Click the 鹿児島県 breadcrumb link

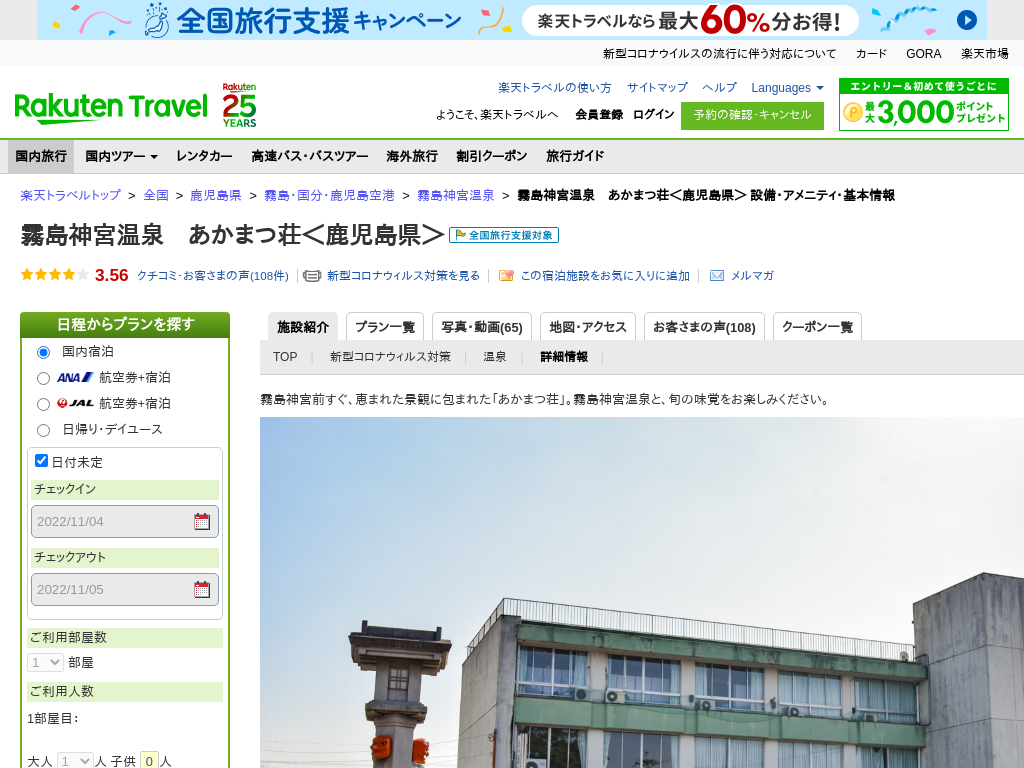[x=216, y=195]
